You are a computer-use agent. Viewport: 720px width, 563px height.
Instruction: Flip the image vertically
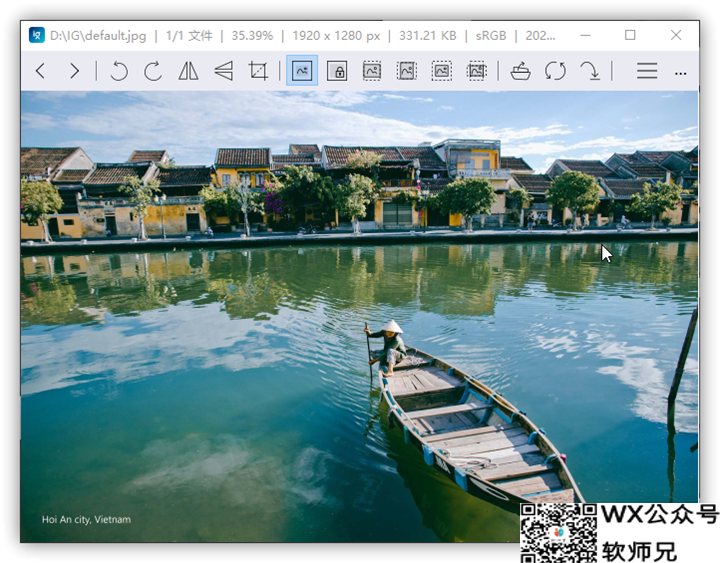point(224,71)
